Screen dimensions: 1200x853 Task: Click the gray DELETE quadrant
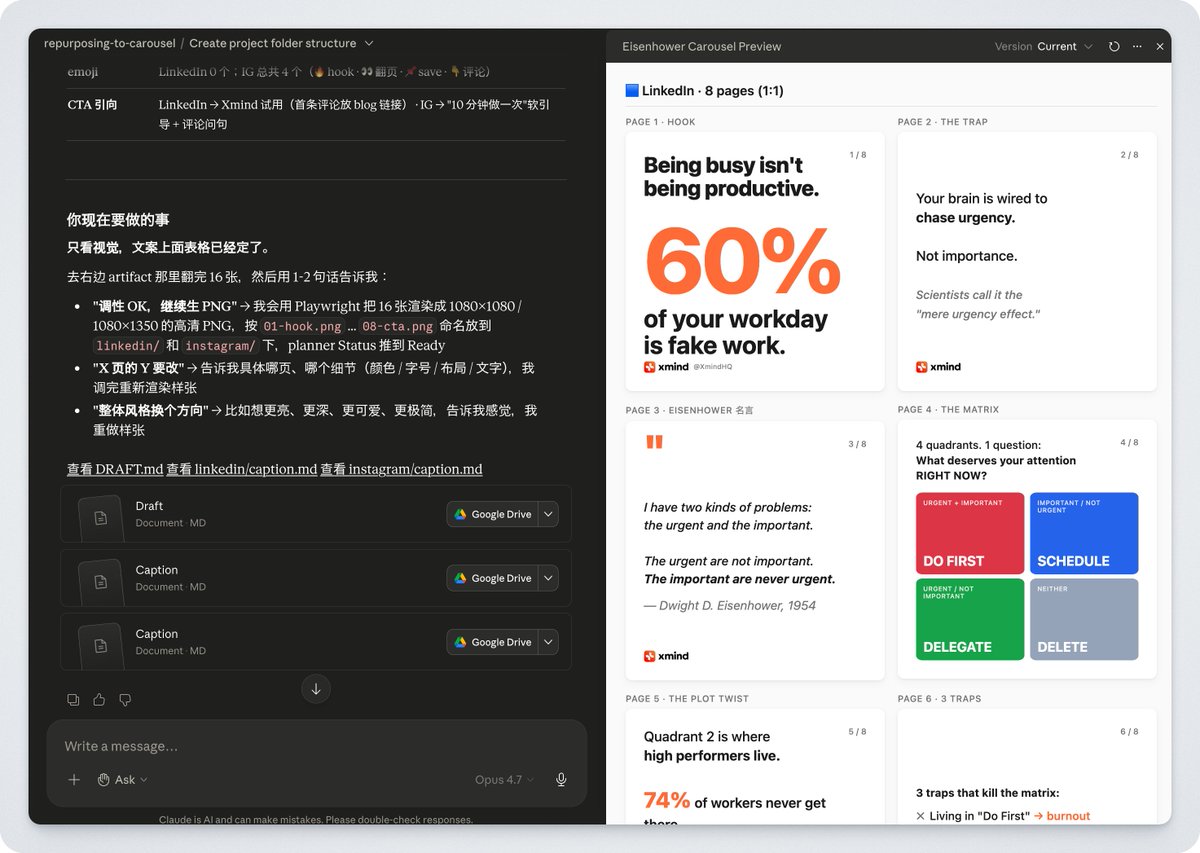pos(1084,619)
